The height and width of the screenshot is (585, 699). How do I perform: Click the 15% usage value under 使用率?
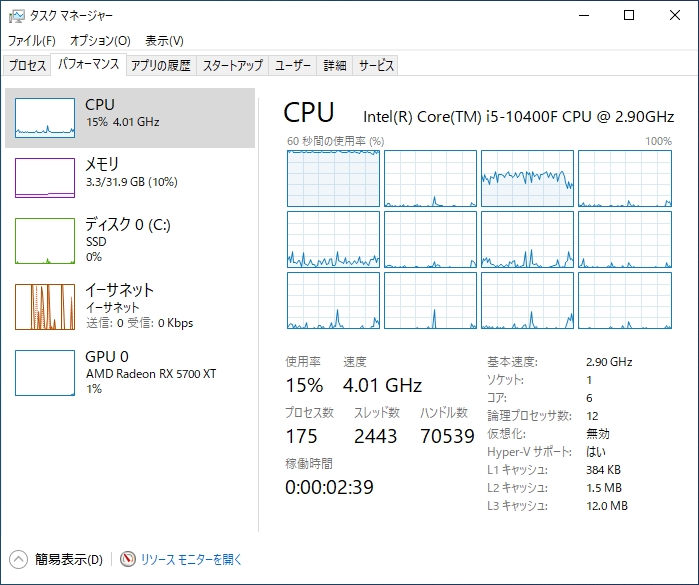pos(304,385)
